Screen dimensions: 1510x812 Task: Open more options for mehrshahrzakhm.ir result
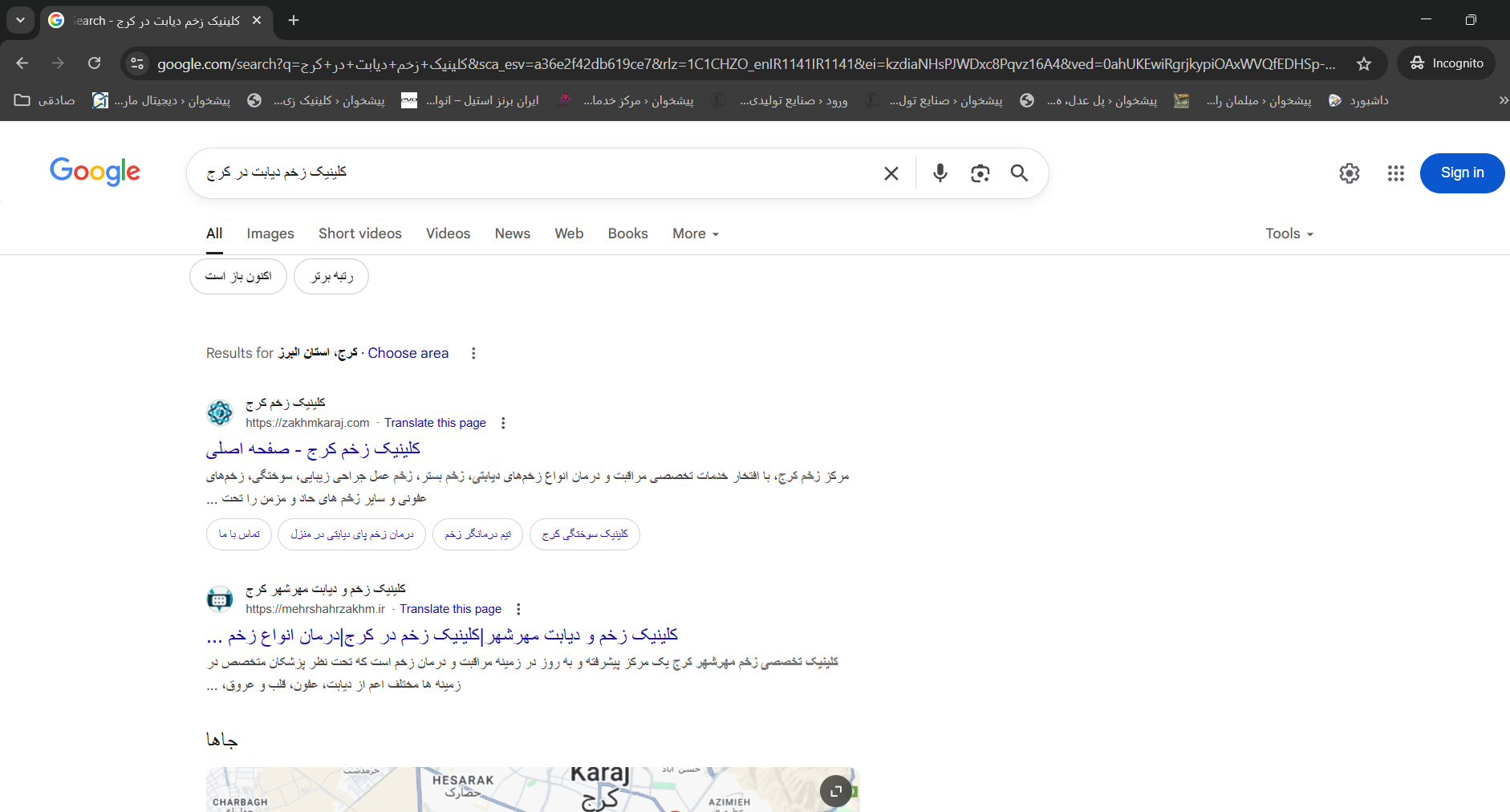point(518,609)
